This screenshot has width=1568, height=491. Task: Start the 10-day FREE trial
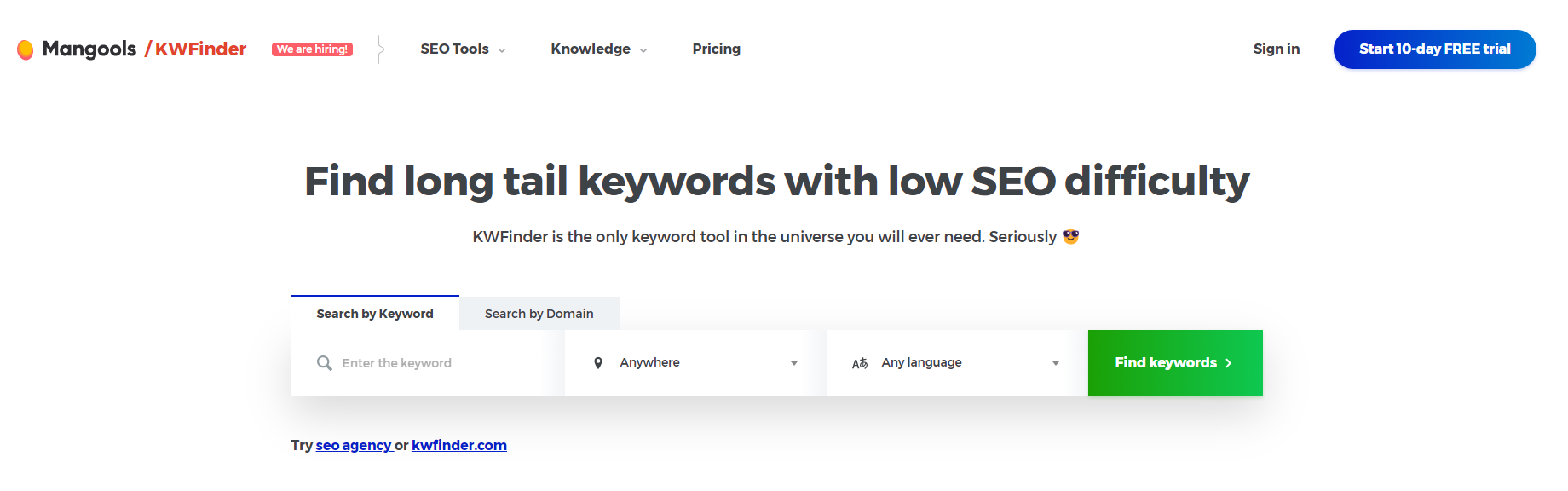pyautogui.click(x=1434, y=49)
